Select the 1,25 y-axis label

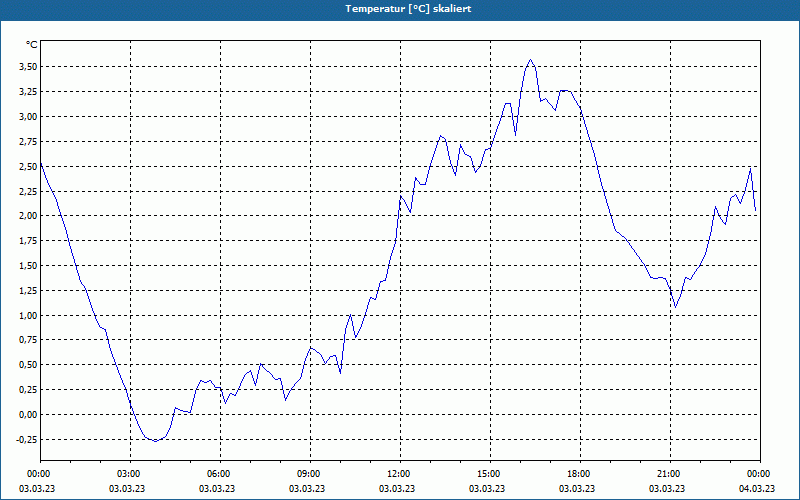pos(28,291)
